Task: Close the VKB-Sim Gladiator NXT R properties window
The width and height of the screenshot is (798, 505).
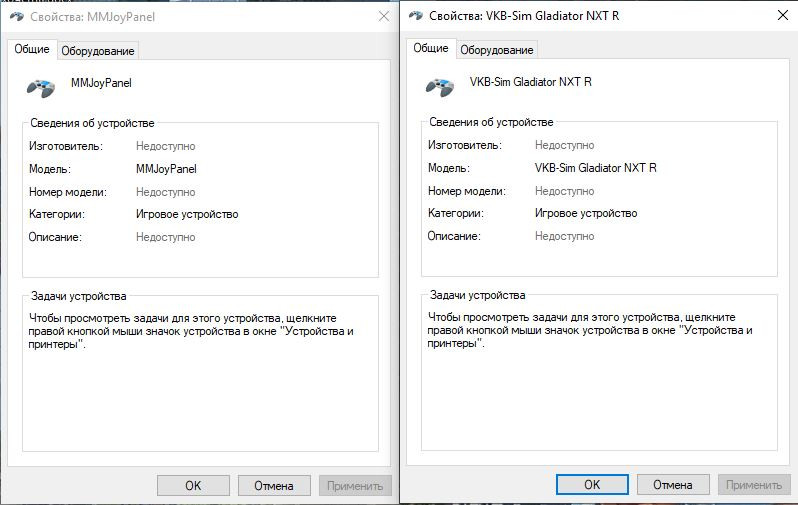Action: (783, 15)
